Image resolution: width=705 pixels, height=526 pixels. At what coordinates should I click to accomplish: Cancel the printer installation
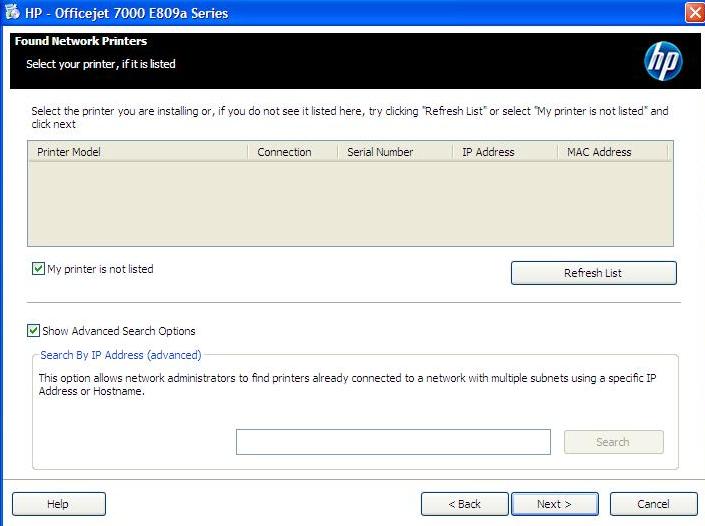(x=653, y=504)
